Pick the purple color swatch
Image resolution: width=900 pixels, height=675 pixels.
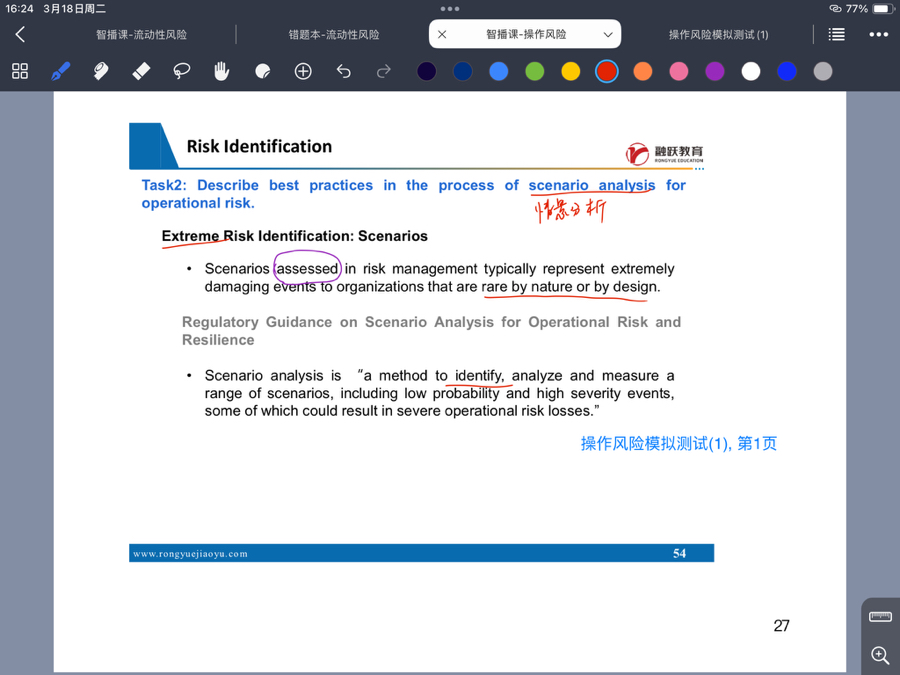tap(715, 71)
